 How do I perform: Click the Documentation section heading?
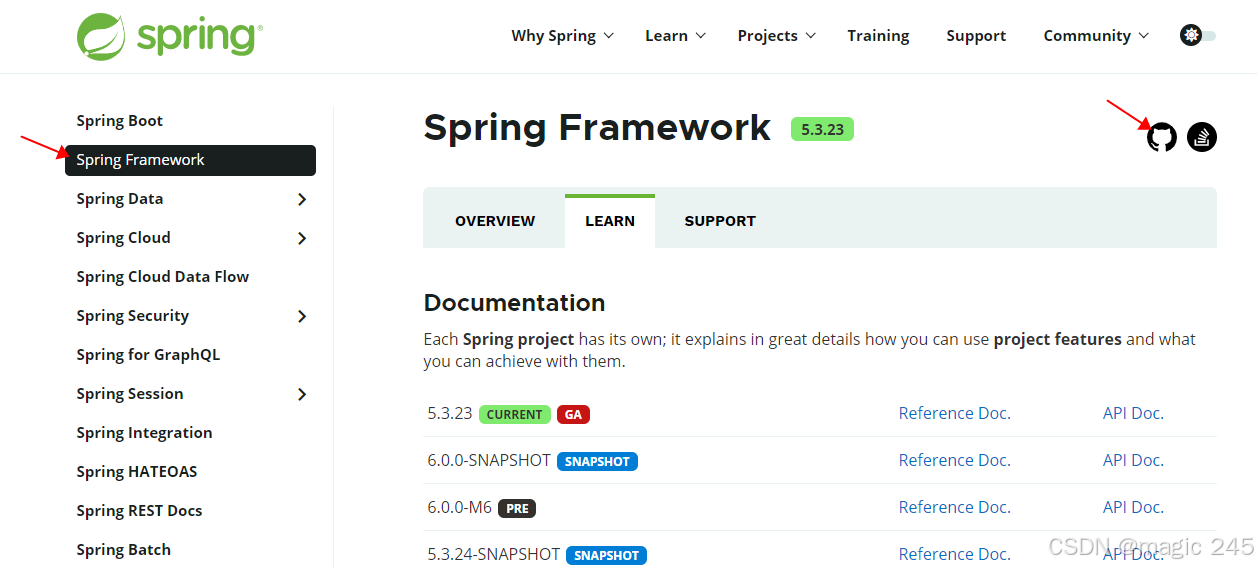pos(514,302)
